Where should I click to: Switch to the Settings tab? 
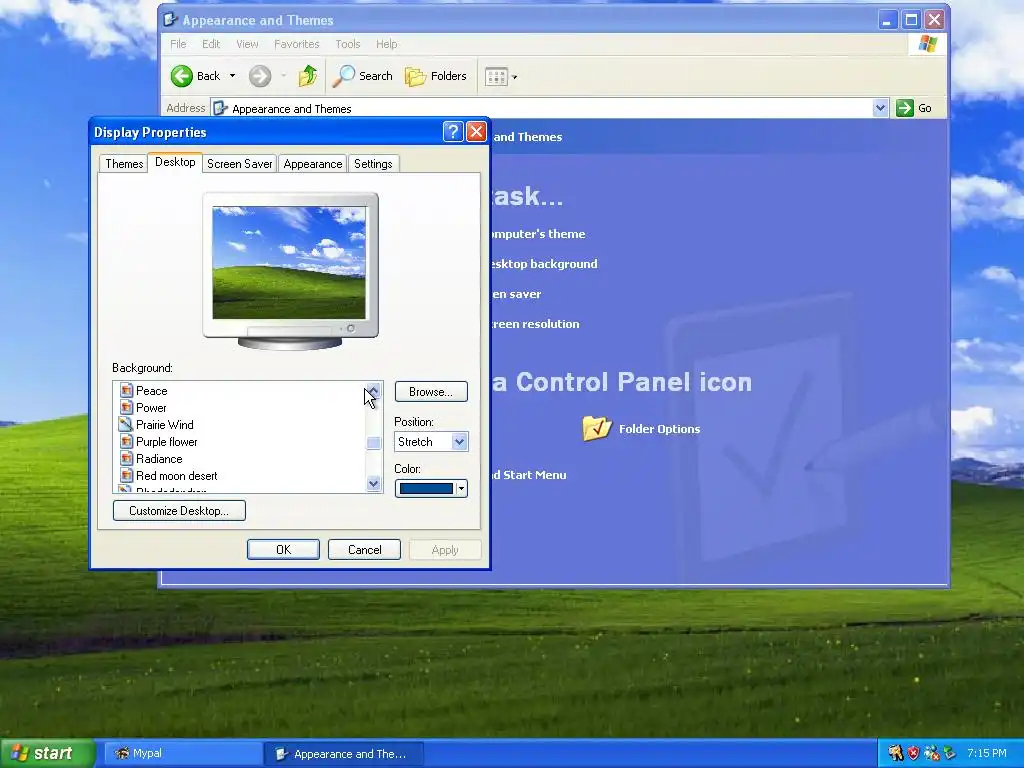(373, 164)
